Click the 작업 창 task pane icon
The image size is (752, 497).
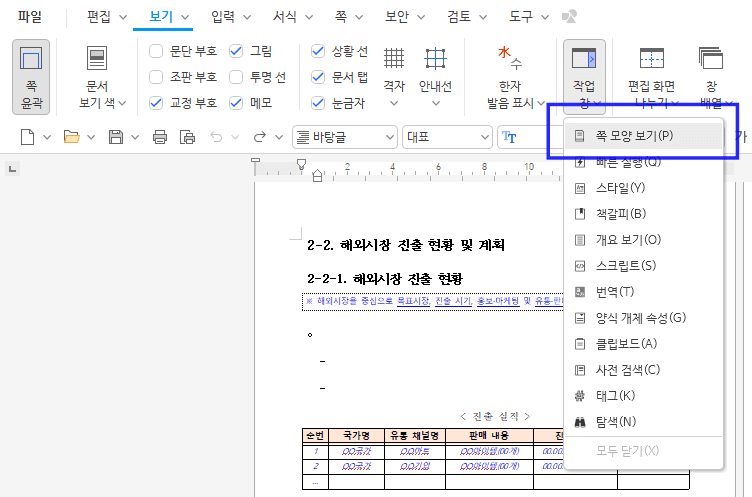coord(584,59)
